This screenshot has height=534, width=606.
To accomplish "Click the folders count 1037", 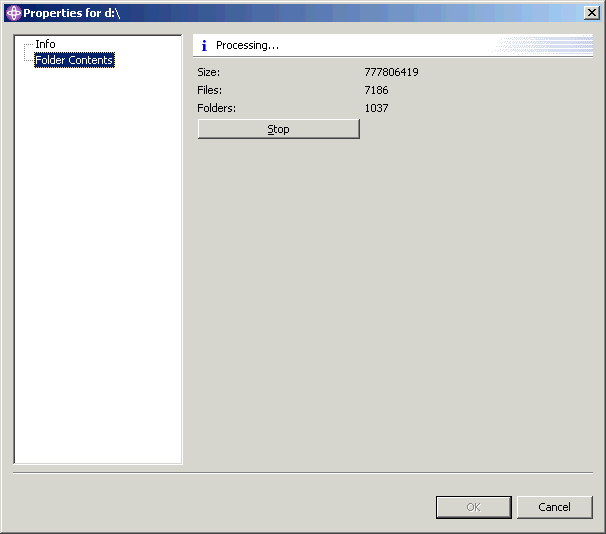I will pyautogui.click(x=376, y=108).
